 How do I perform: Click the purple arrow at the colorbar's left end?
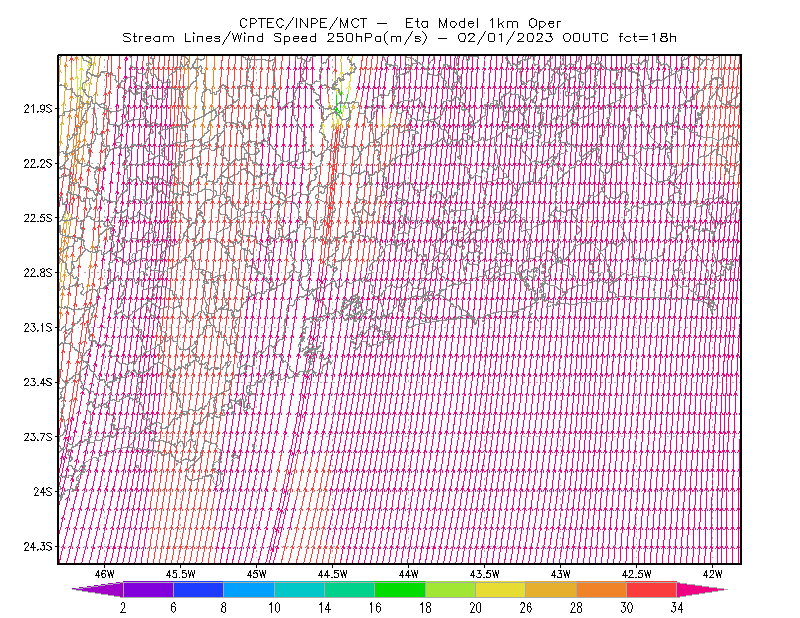97,589
